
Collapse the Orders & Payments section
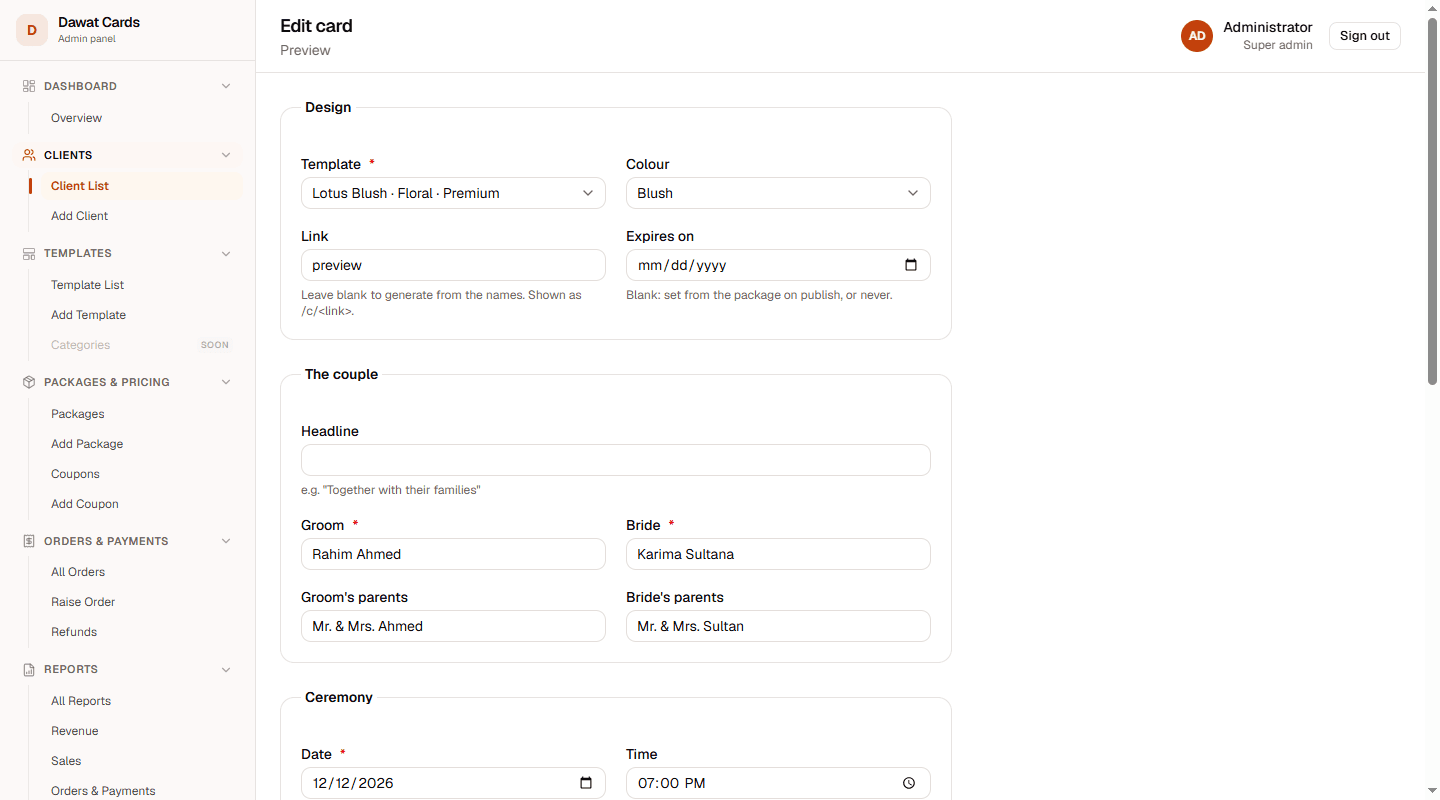(226, 541)
